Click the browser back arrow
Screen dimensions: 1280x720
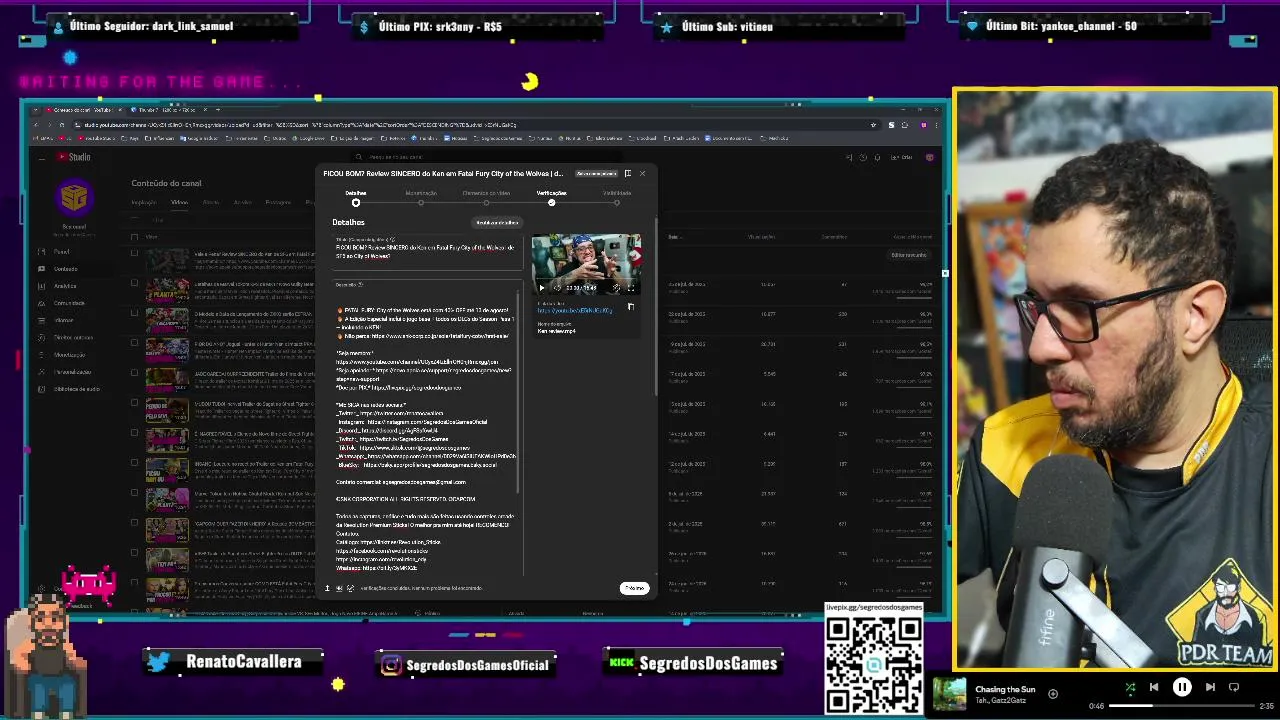pyautogui.click(x=37, y=125)
